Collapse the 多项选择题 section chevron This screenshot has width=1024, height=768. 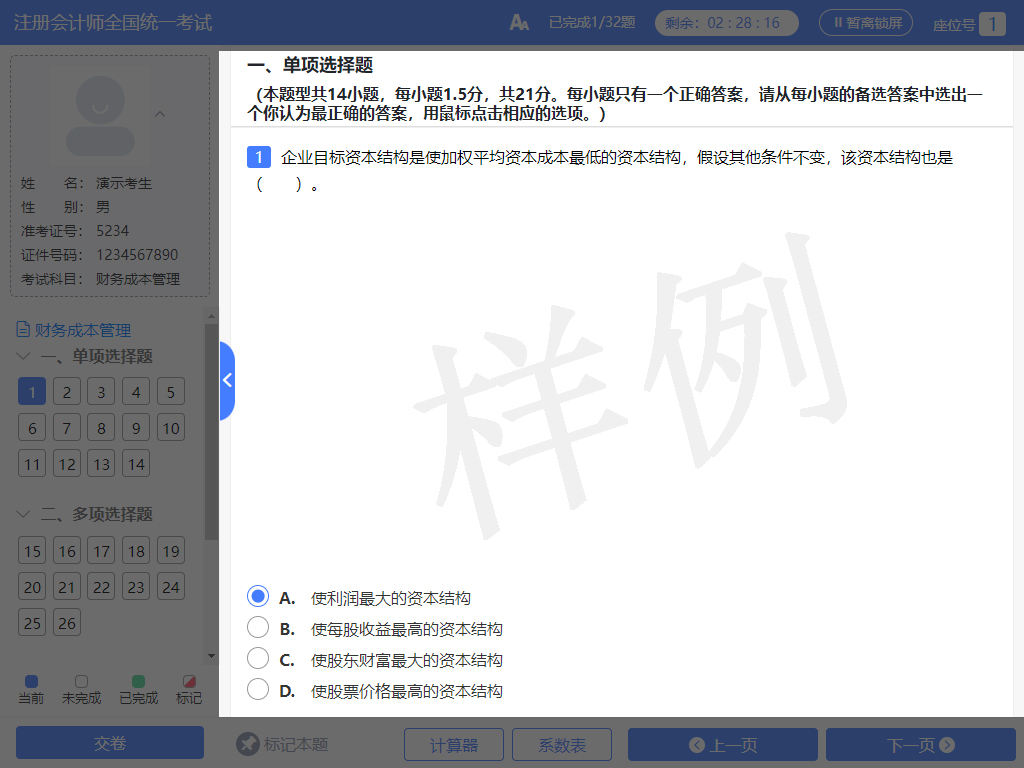23,514
